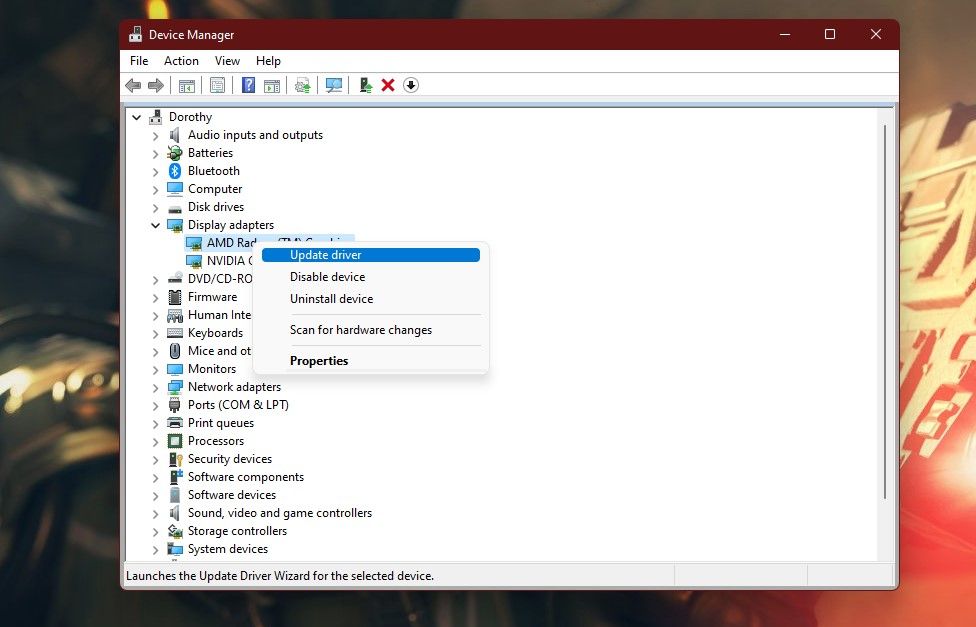Click the Properties toolbar icon
This screenshot has height=627, width=976.
[x=217, y=85]
